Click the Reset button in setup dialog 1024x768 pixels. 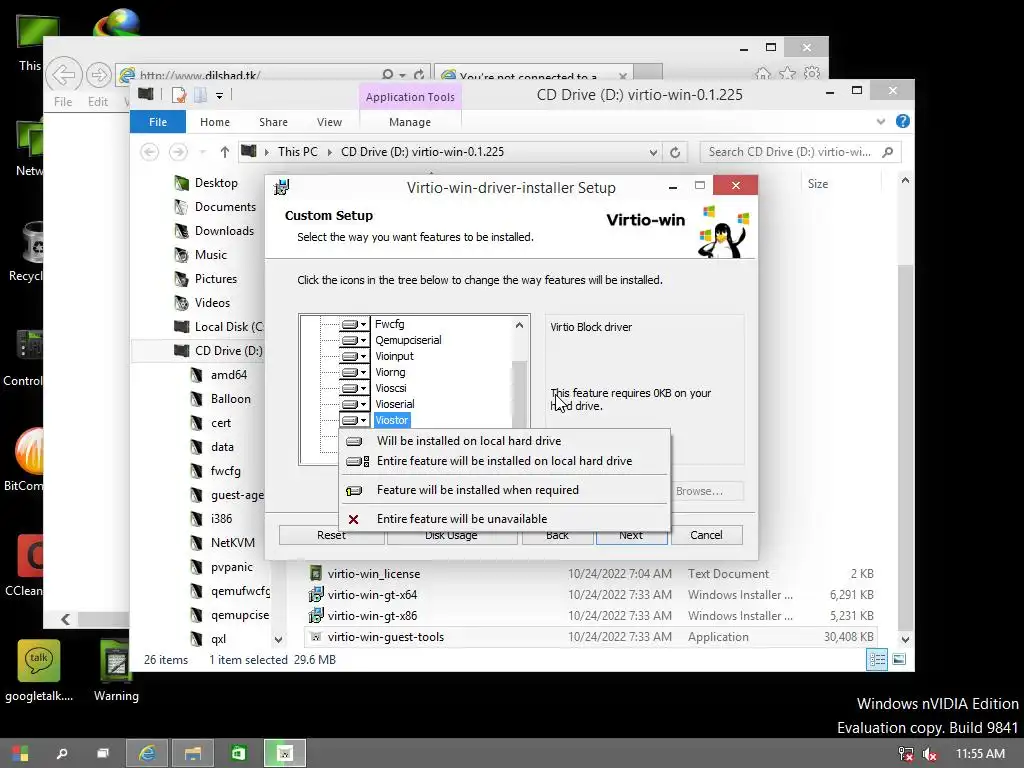coord(331,536)
